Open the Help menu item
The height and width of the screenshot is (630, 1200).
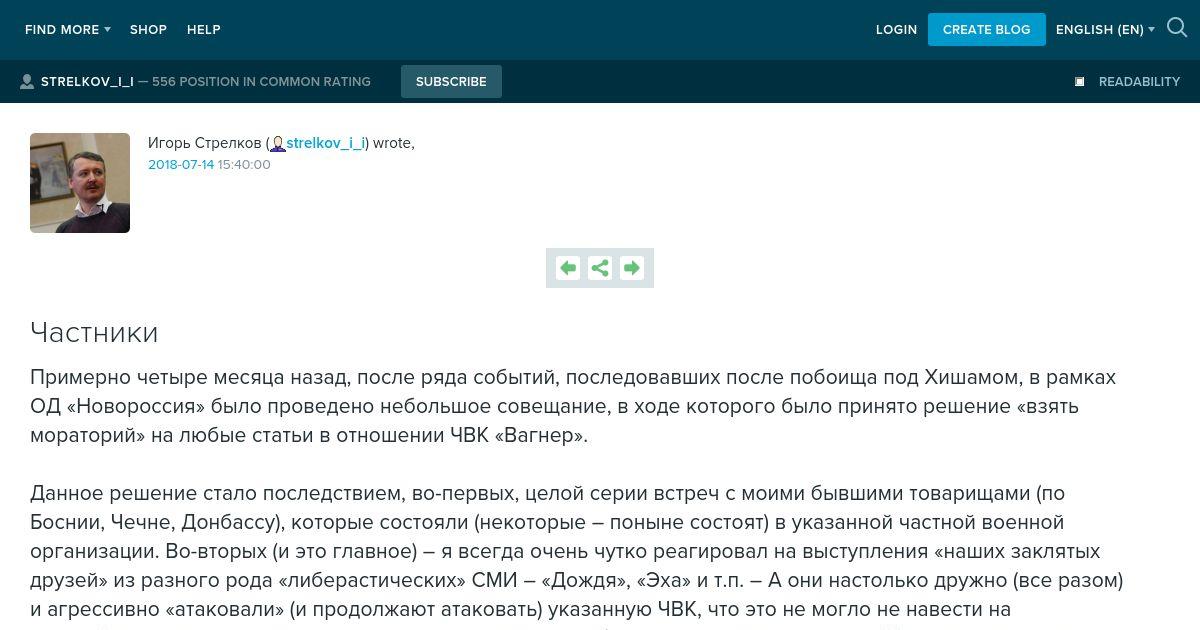point(204,30)
